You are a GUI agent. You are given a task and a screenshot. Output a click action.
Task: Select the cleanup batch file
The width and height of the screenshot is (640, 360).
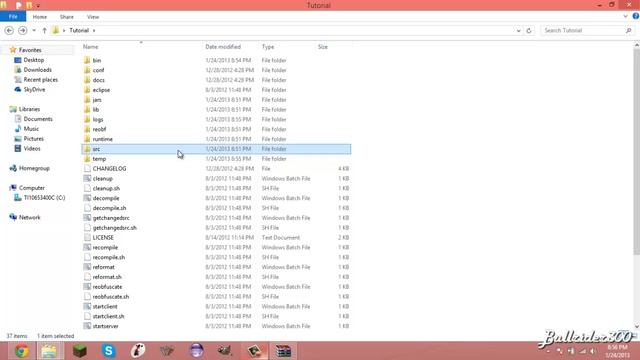point(216,178)
